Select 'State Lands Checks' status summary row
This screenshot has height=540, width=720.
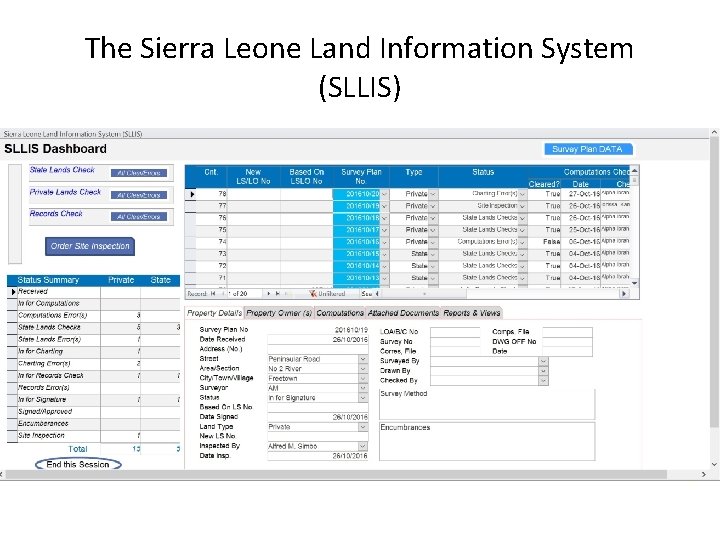coord(94,327)
